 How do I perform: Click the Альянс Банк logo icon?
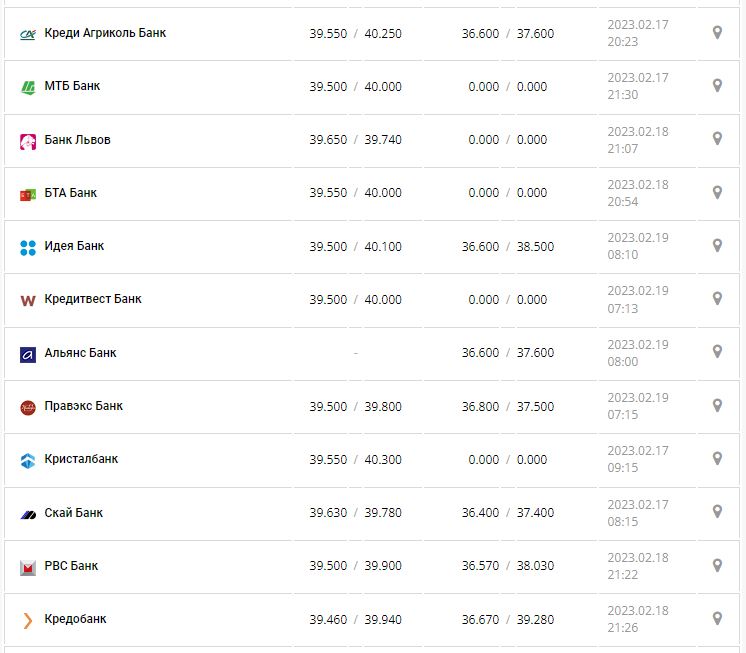[28, 354]
